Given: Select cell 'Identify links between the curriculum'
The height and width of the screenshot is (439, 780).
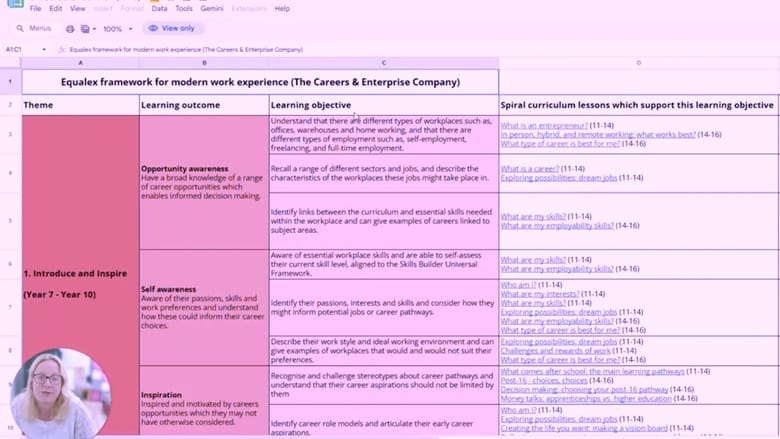Looking at the screenshot, I should pos(384,221).
